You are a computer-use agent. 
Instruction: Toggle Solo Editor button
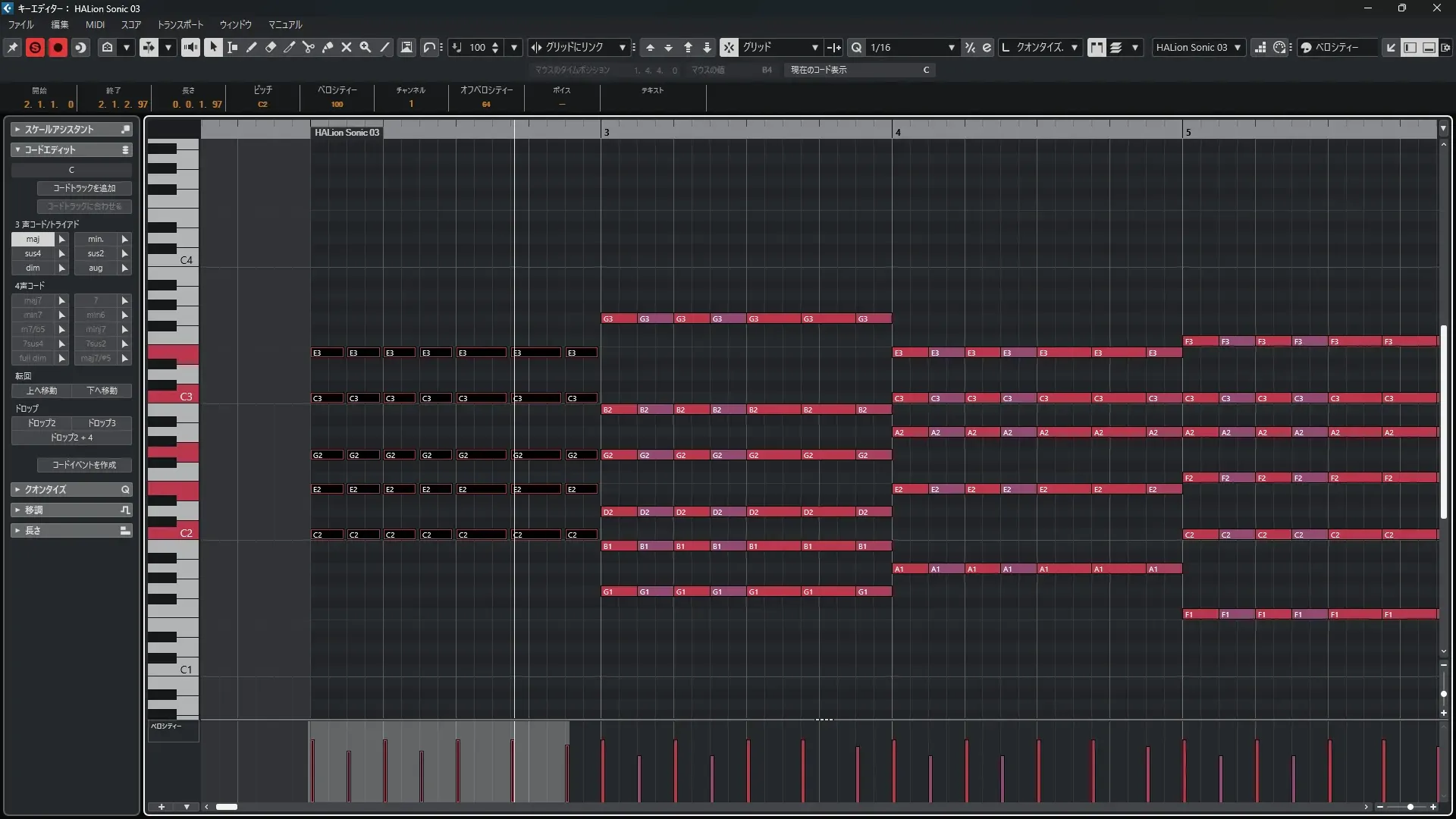(35, 47)
